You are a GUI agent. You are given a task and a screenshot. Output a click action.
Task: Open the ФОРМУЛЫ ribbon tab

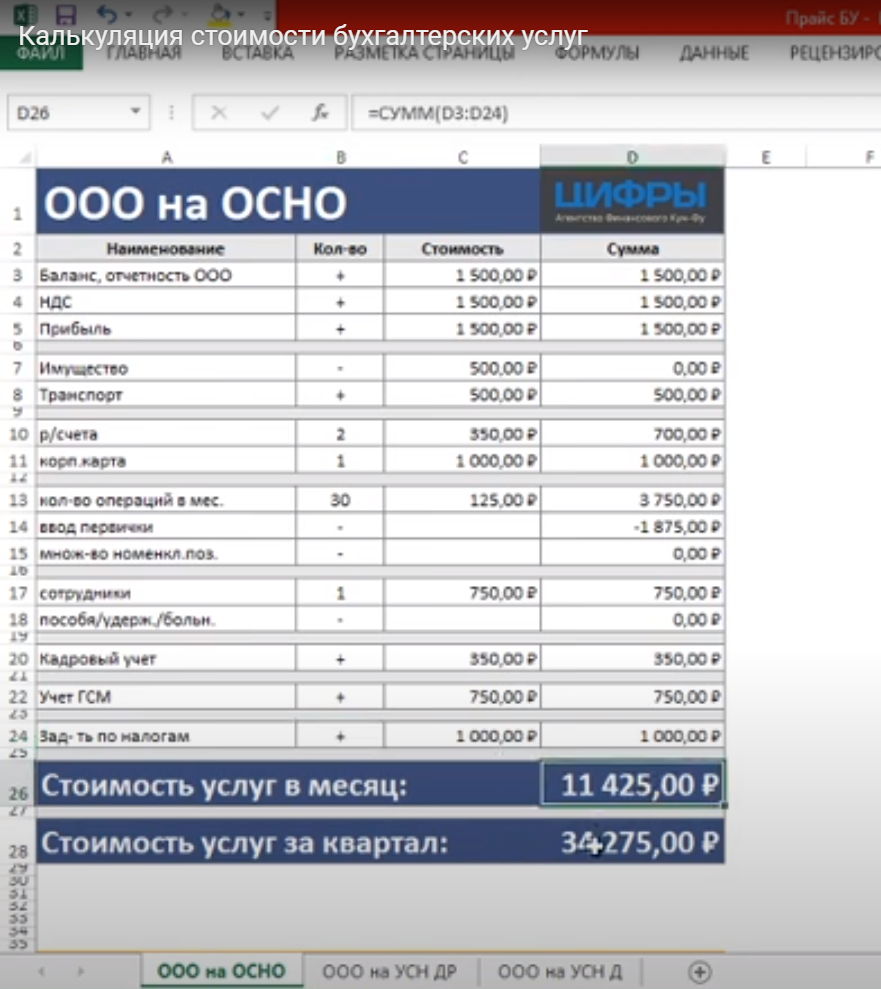tap(597, 53)
